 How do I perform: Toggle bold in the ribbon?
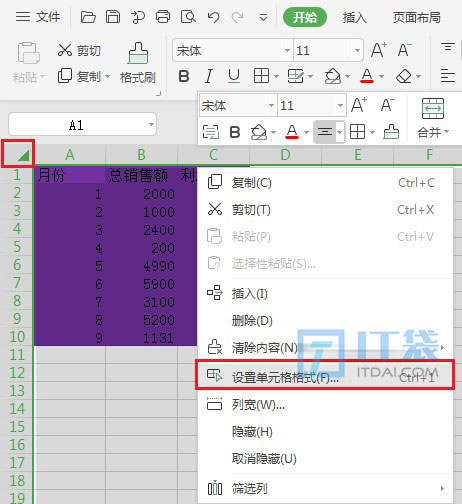[x=184, y=76]
